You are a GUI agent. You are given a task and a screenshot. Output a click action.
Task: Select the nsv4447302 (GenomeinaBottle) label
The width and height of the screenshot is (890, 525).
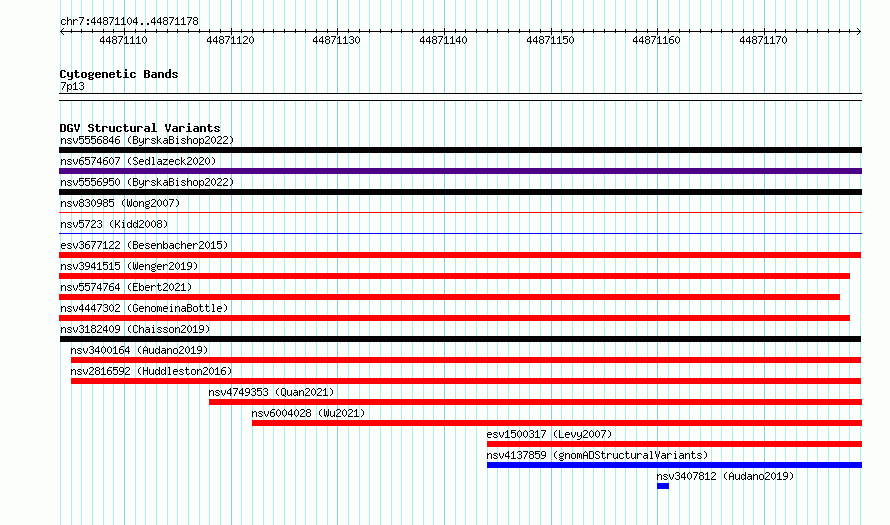tap(144, 308)
